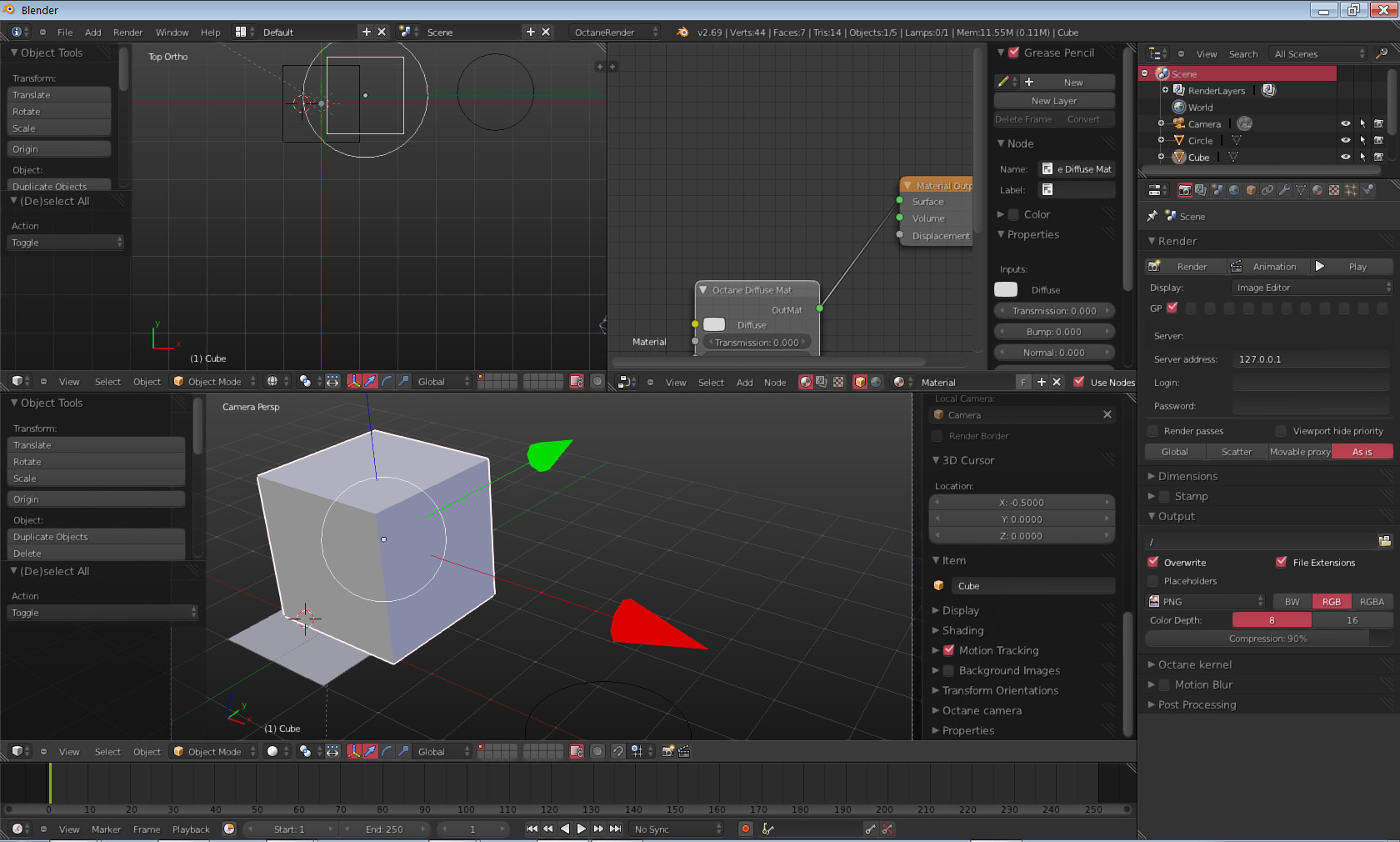The height and width of the screenshot is (842, 1400).
Task: Expand the Transform Orientations panel
Action: click(x=999, y=690)
